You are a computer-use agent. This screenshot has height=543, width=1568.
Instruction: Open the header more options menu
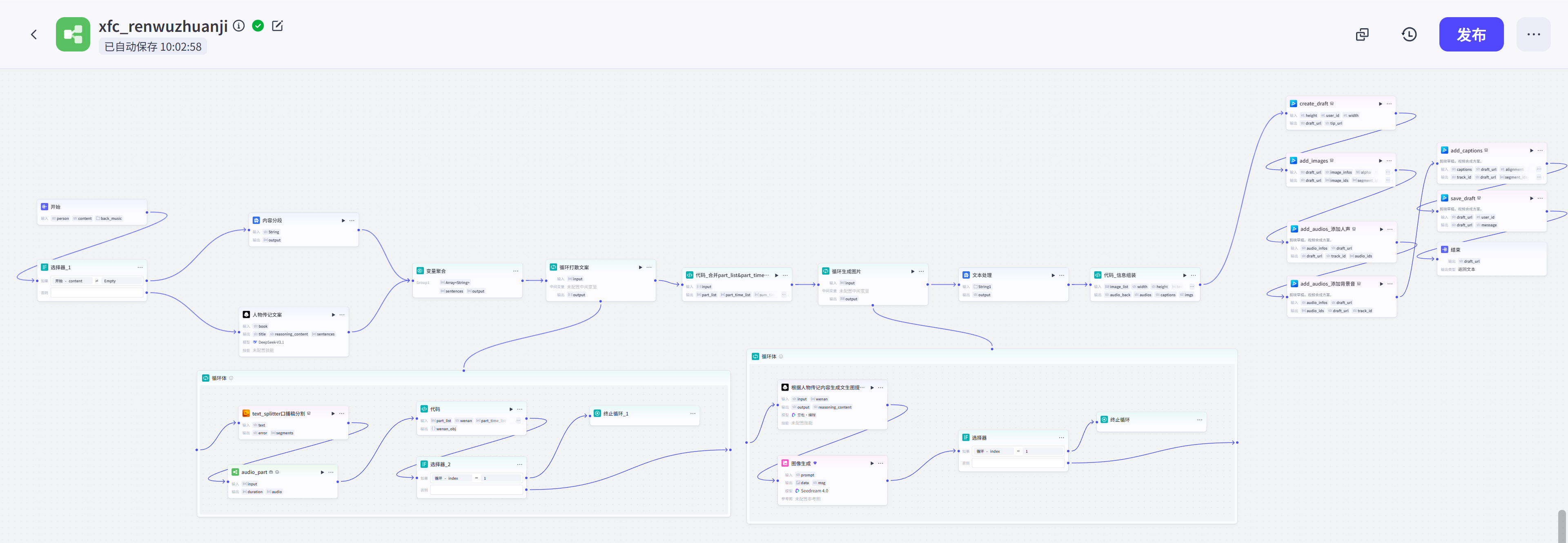pyautogui.click(x=1533, y=35)
